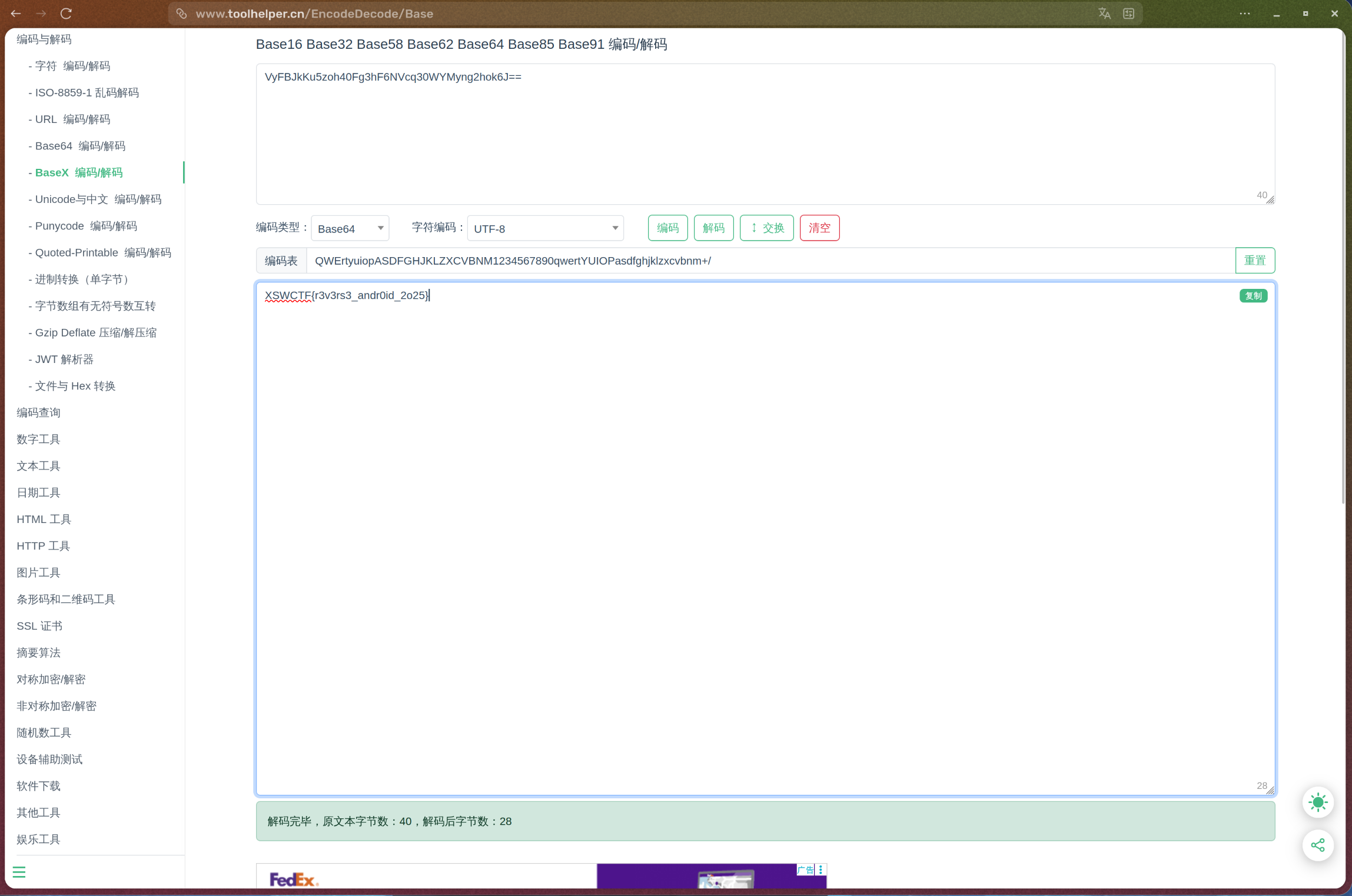This screenshot has width=1352, height=896.
Task: Open the ad options three-dot icon
Action: [x=820, y=870]
